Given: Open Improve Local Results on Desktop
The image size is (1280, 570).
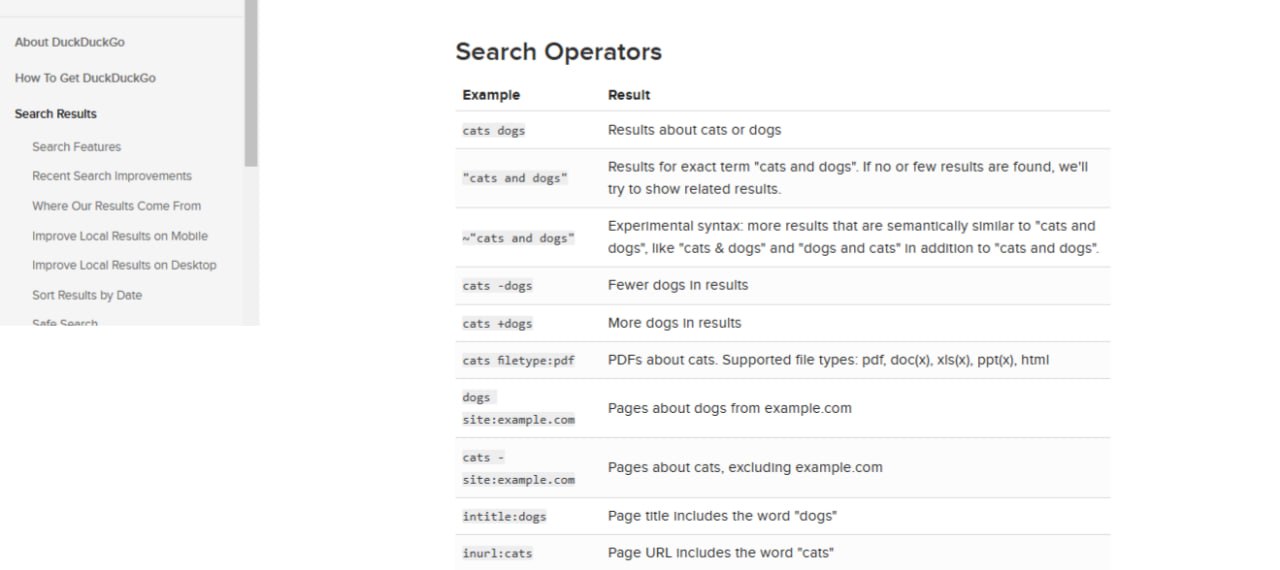Looking at the screenshot, I should [x=124, y=265].
